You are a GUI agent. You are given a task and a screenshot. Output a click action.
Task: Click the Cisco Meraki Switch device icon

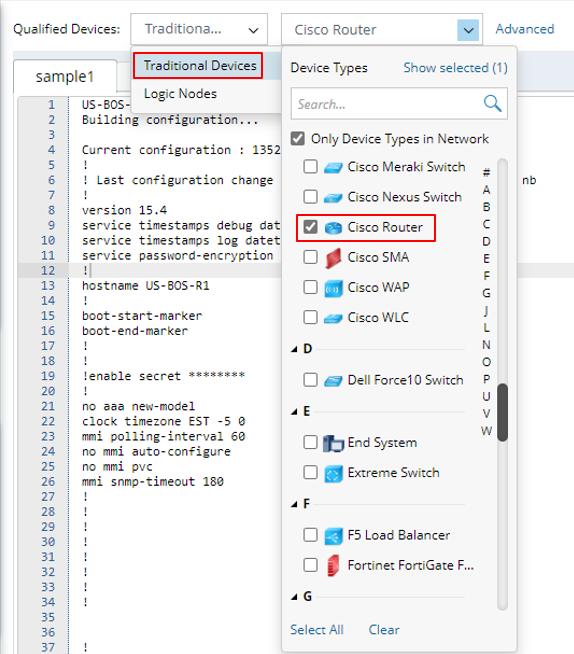333,167
